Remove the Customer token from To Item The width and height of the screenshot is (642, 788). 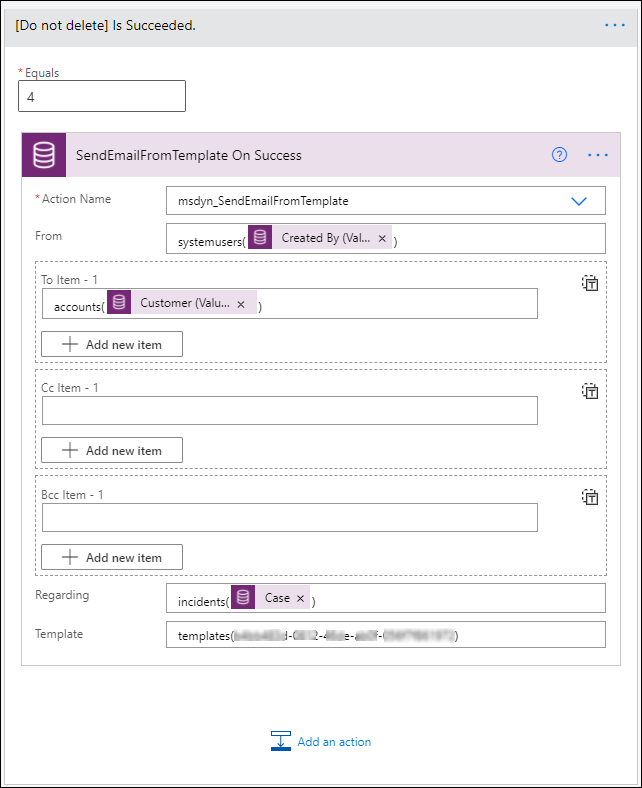click(x=241, y=304)
